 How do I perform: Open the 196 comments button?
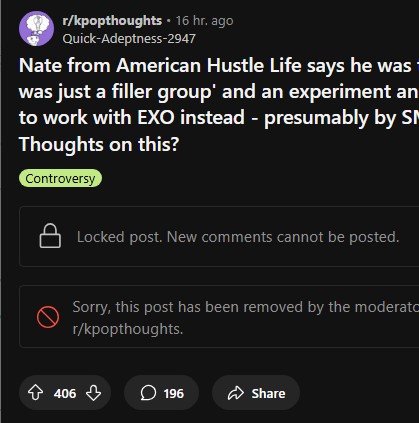(162, 393)
